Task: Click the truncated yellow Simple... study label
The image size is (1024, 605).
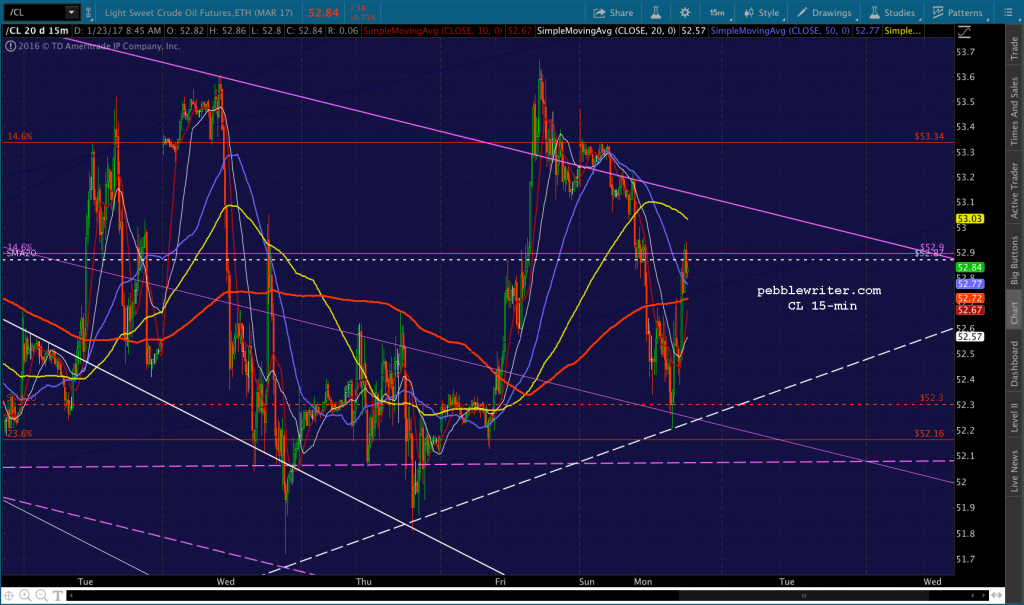Action: 903,31
